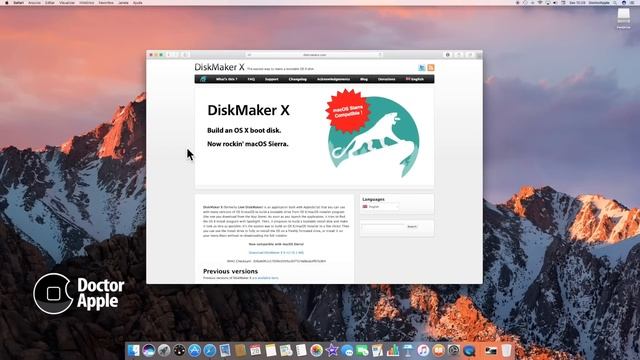Click Safari's back navigation button
This screenshot has width=640, height=360.
pyautogui.click(x=169, y=55)
